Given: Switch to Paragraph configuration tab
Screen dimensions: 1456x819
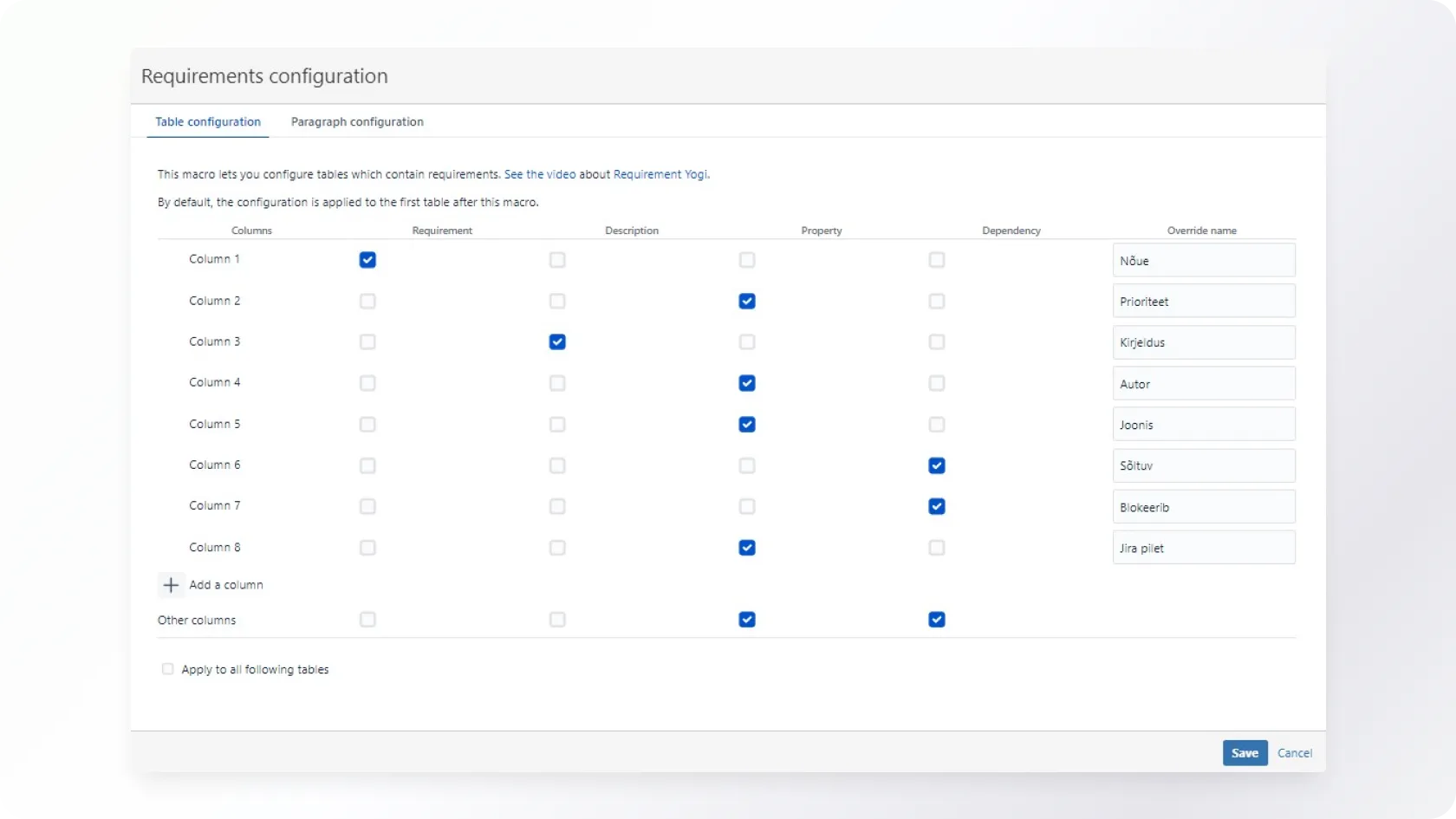Looking at the screenshot, I should (357, 122).
